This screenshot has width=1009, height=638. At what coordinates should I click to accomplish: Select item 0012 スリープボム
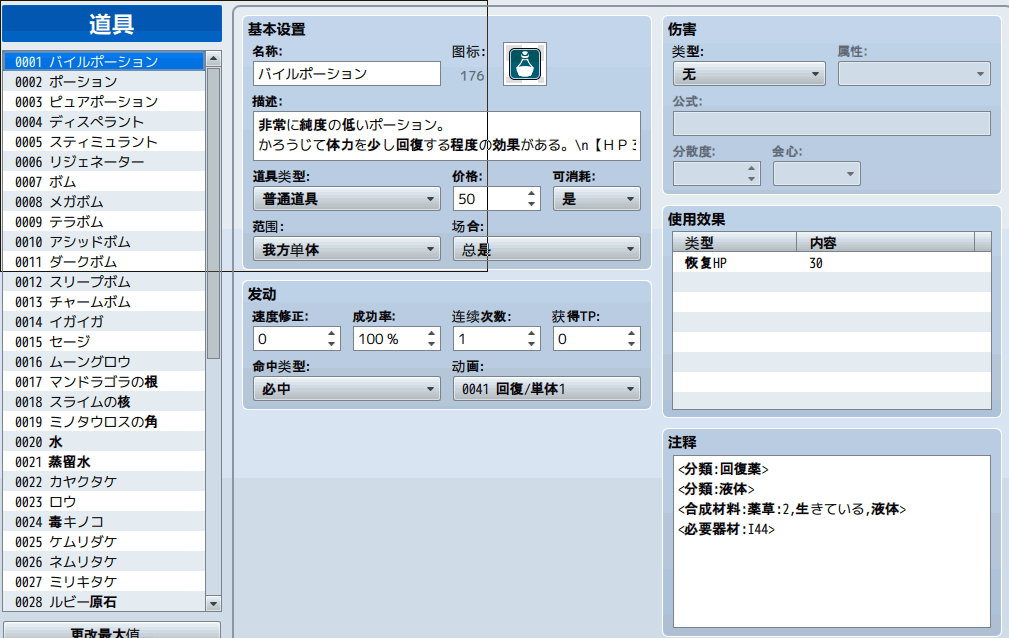[104, 281]
